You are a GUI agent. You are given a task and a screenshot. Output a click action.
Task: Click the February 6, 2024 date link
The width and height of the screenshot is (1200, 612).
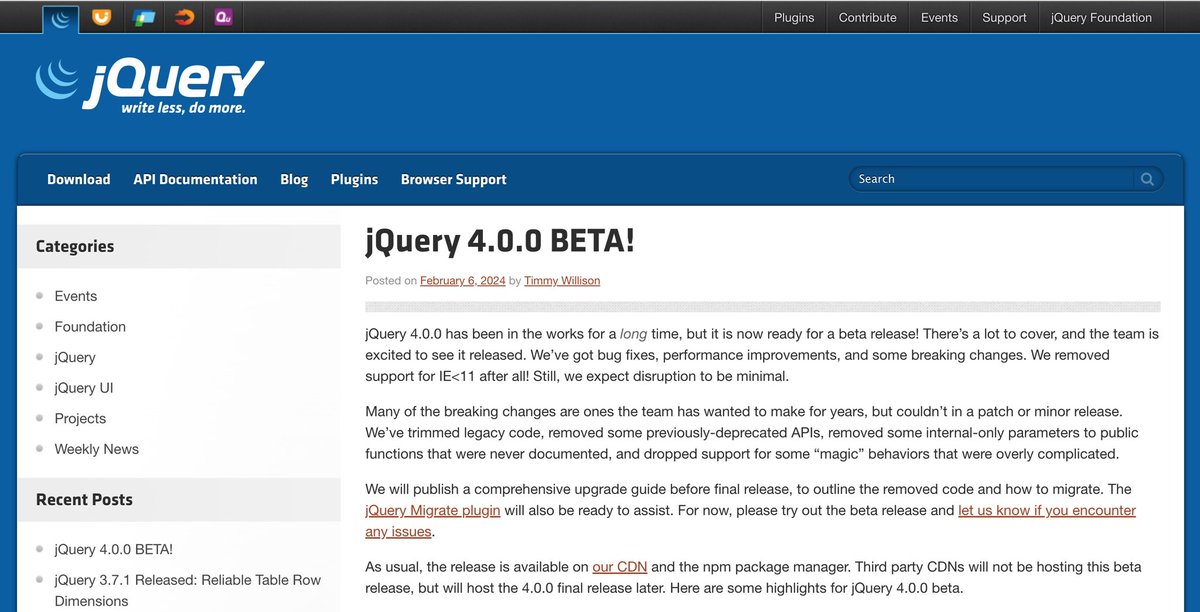click(x=463, y=281)
